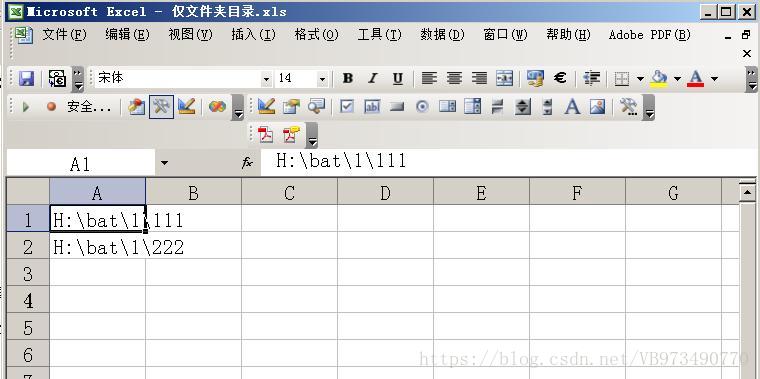The height and width of the screenshot is (379, 760).
Task: Toggle Design Mode right of Control Toolbox button
Action: [187, 107]
